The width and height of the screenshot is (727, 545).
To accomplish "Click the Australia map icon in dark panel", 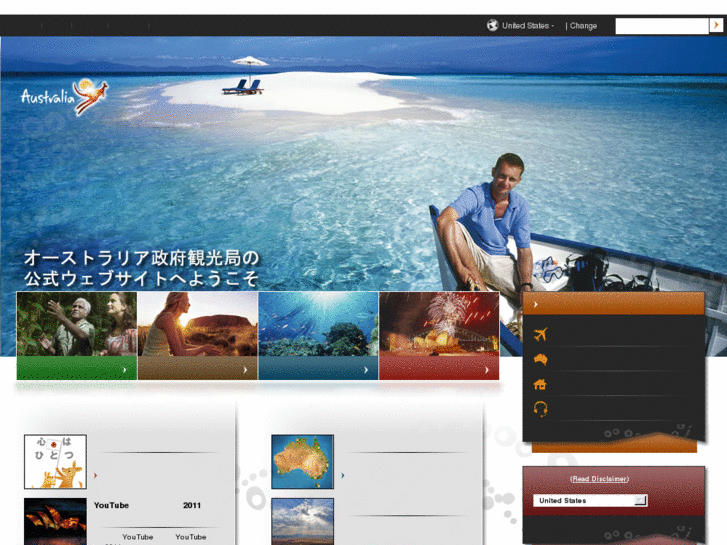I will tap(540, 359).
